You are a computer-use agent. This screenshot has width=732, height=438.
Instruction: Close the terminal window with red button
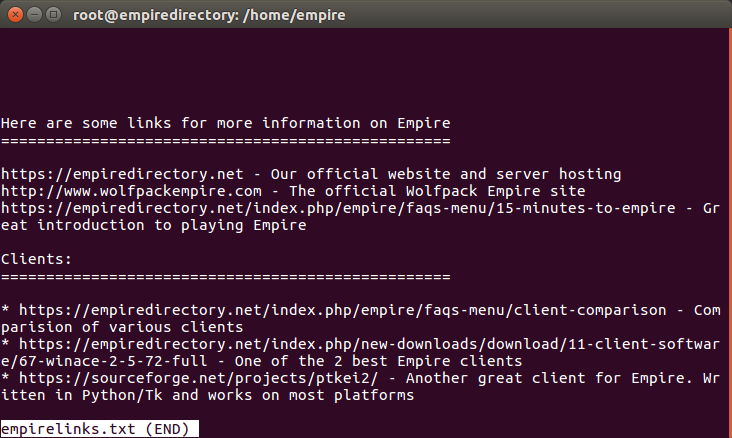15,15
